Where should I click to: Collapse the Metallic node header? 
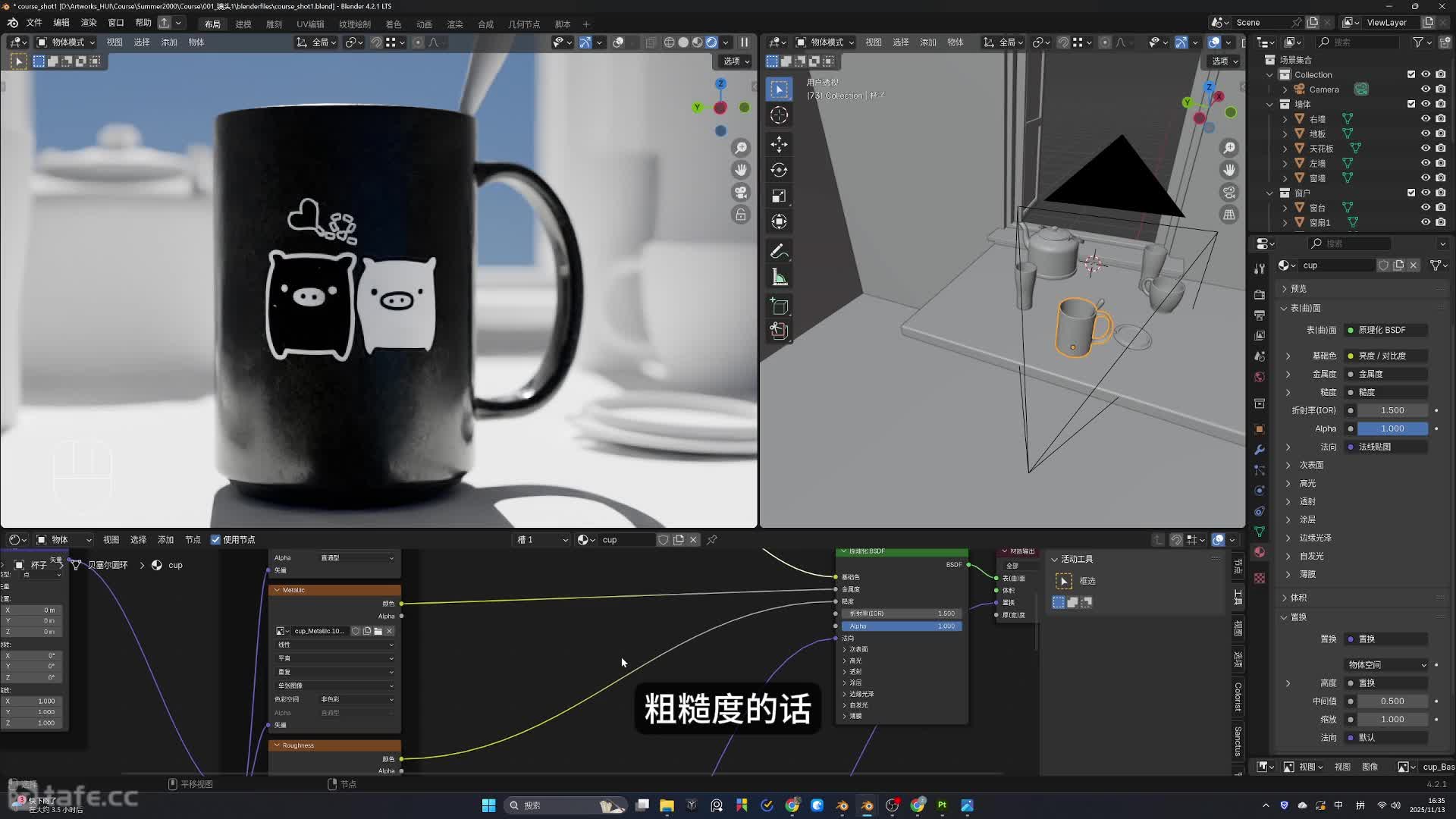coord(277,590)
